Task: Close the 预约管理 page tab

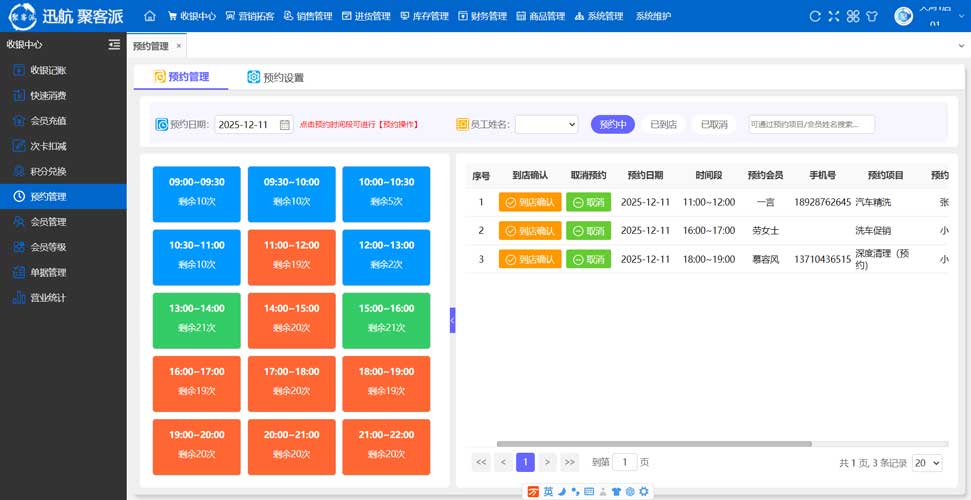Action: 179,46
